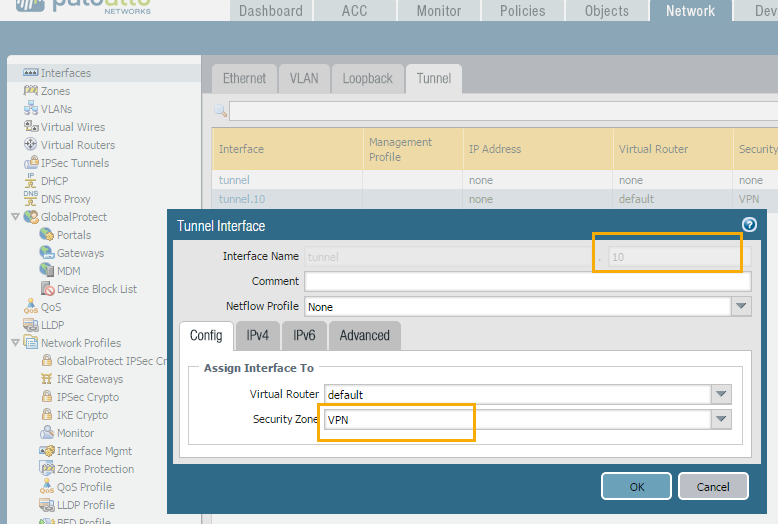Expand the Virtual Router dropdown arrow
The width and height of the screenshot is (778, 524).
(721, 395)
